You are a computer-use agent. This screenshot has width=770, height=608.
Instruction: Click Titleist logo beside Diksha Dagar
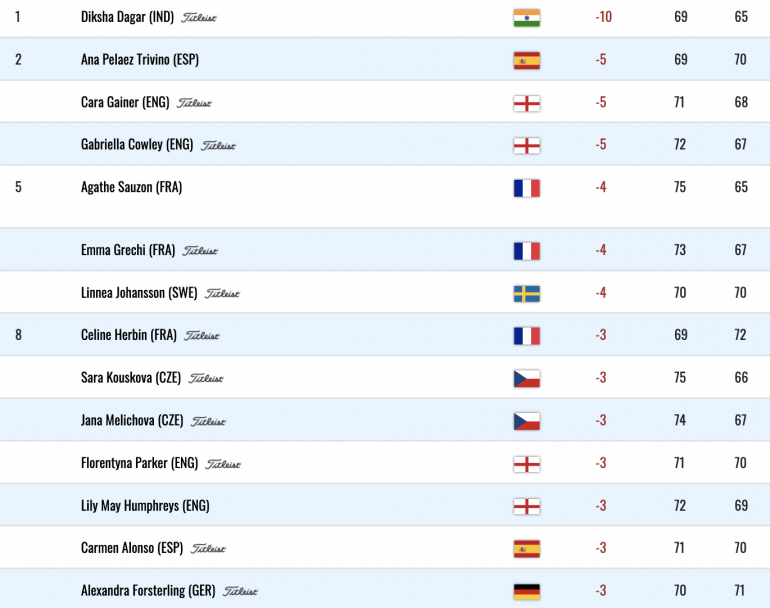click(x=199, y=18)
